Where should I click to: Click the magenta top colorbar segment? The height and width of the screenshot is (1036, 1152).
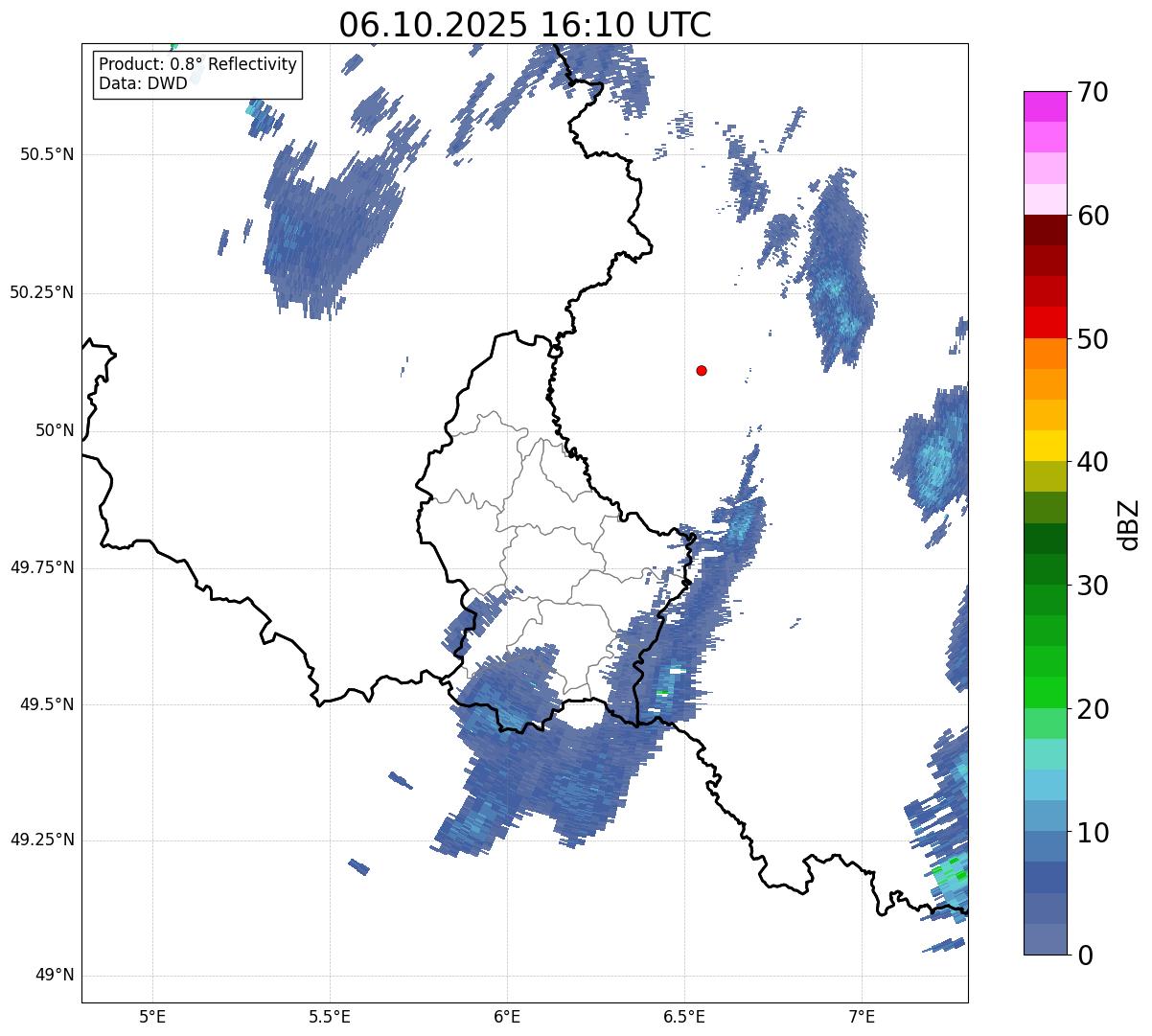(x=1046, y=106)
